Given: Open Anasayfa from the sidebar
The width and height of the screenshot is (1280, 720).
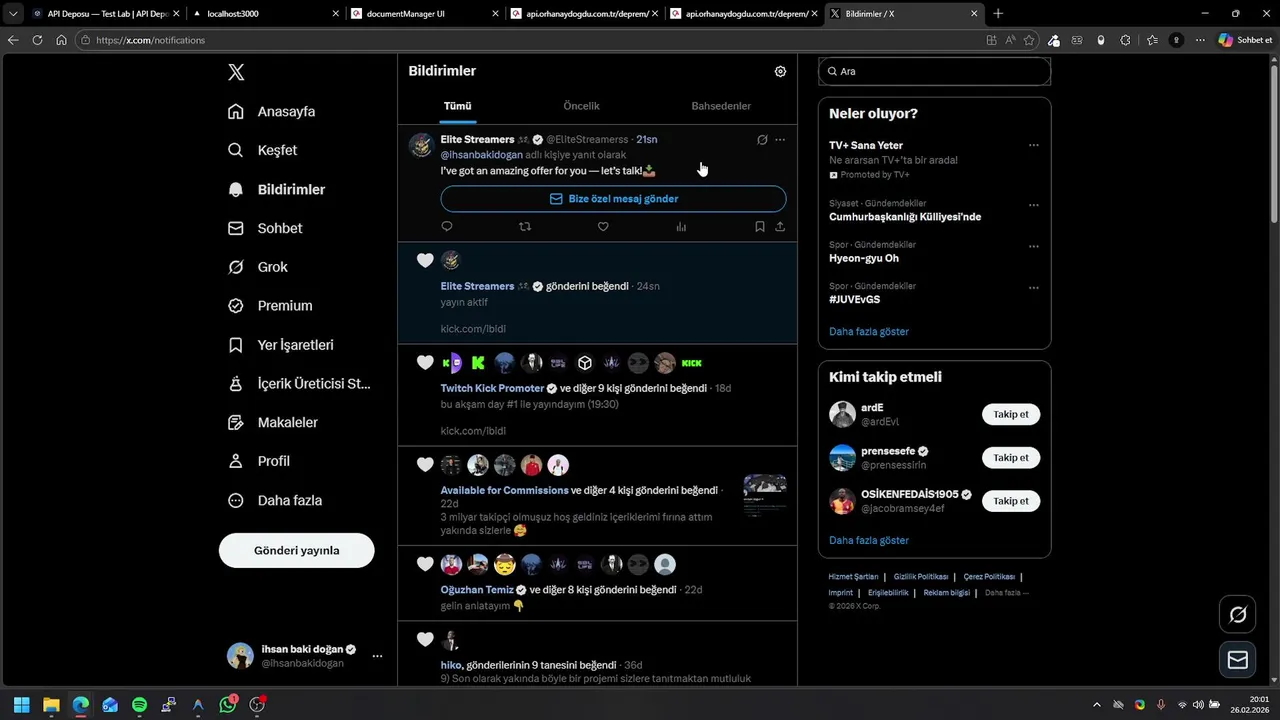Looking at the screenshot, I should [272, 111].
